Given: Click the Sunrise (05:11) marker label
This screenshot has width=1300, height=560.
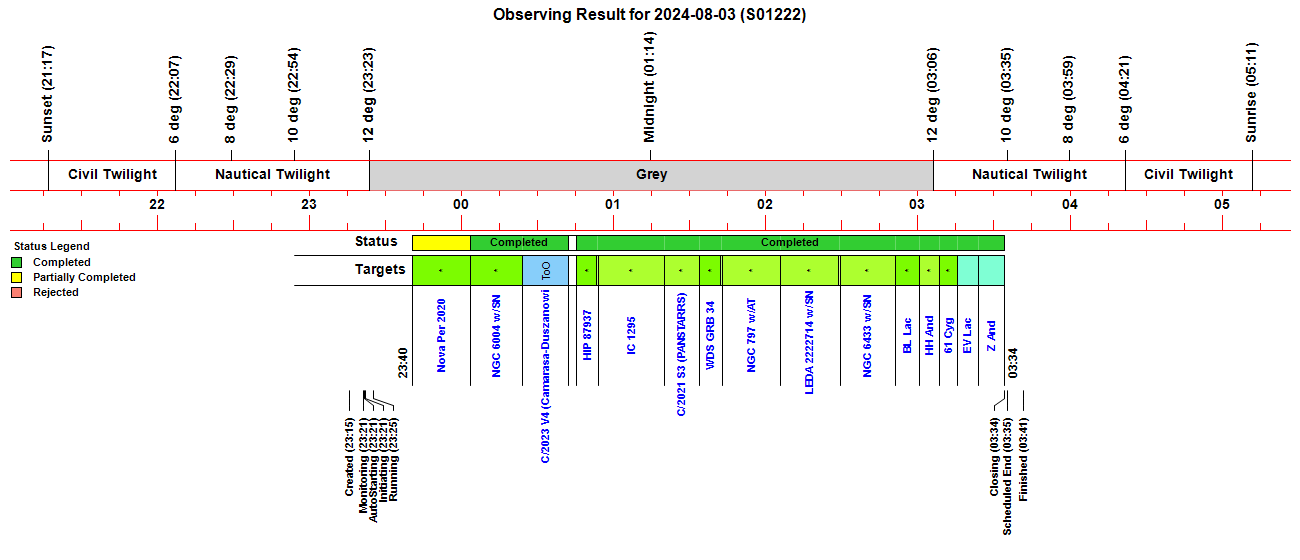Looking at the screenshot, I should click(x=1252, y=92).
